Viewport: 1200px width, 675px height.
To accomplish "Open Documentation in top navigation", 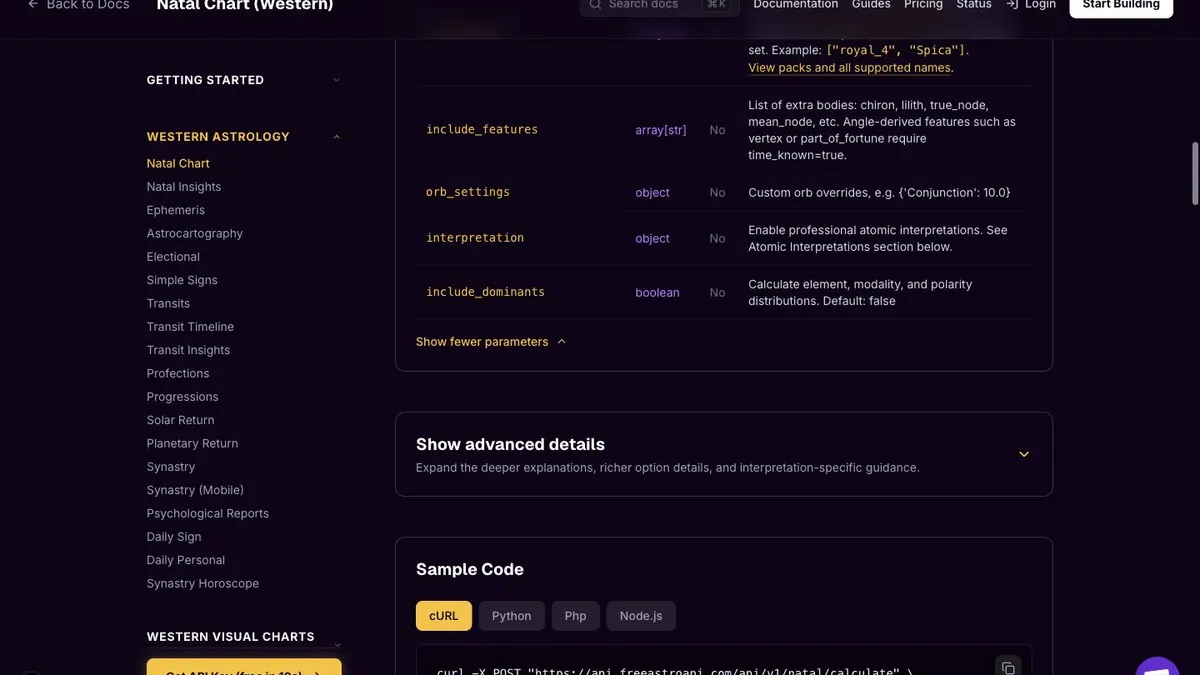I will [796, 4].
